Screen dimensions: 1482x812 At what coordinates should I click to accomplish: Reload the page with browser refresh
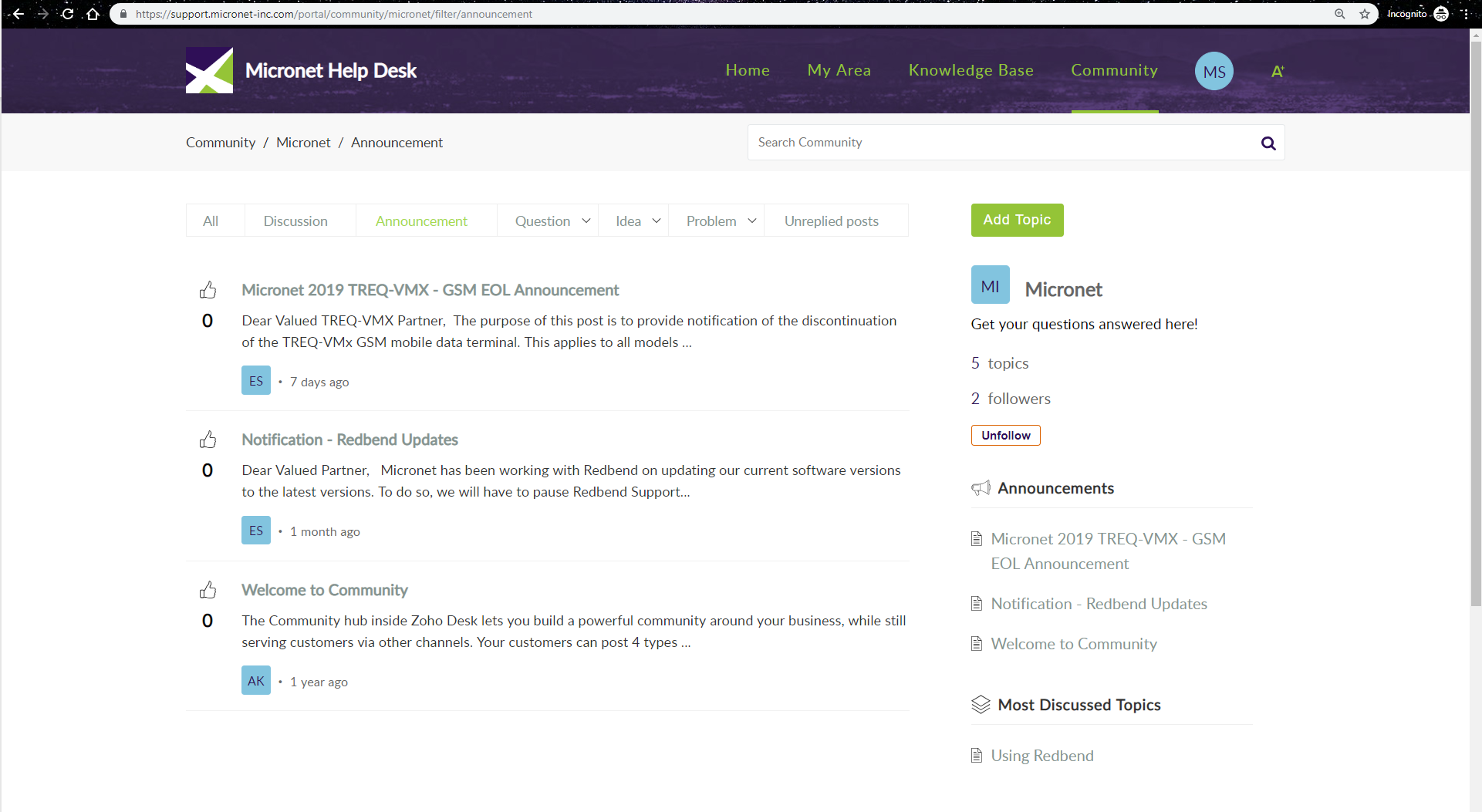click(x=68, y=14)
